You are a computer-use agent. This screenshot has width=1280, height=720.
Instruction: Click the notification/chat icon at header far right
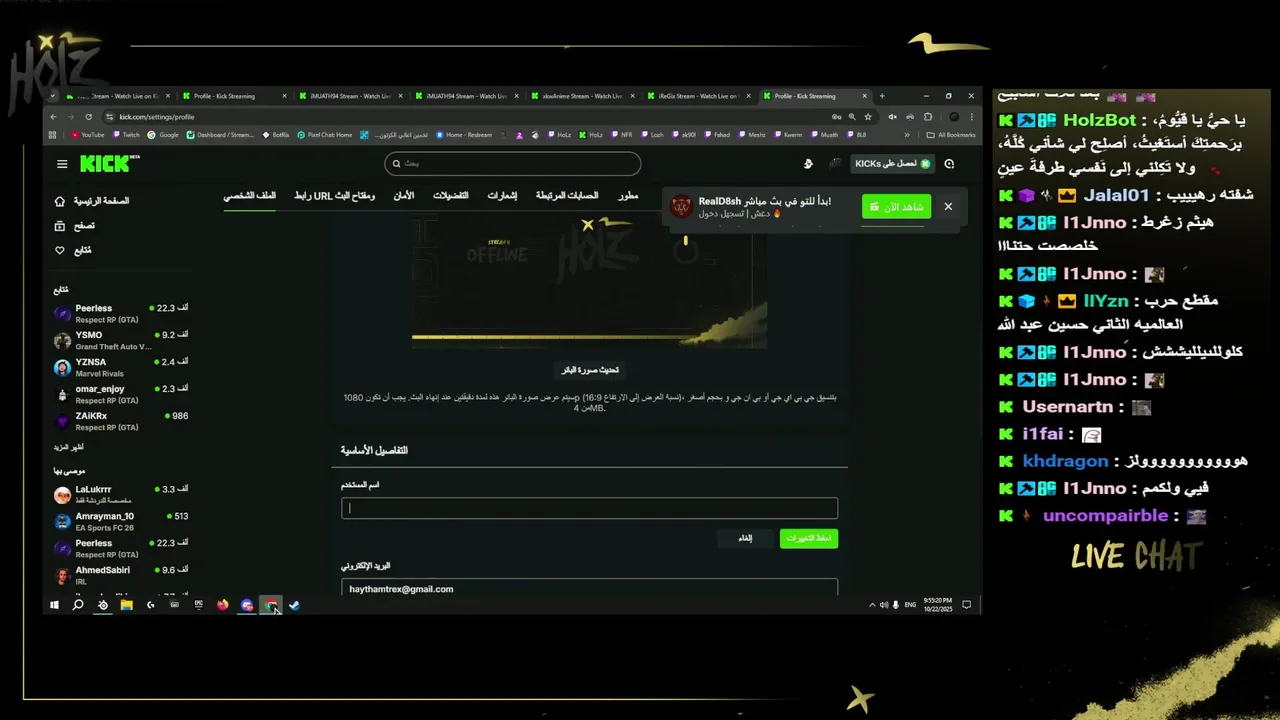pos(949,163)
